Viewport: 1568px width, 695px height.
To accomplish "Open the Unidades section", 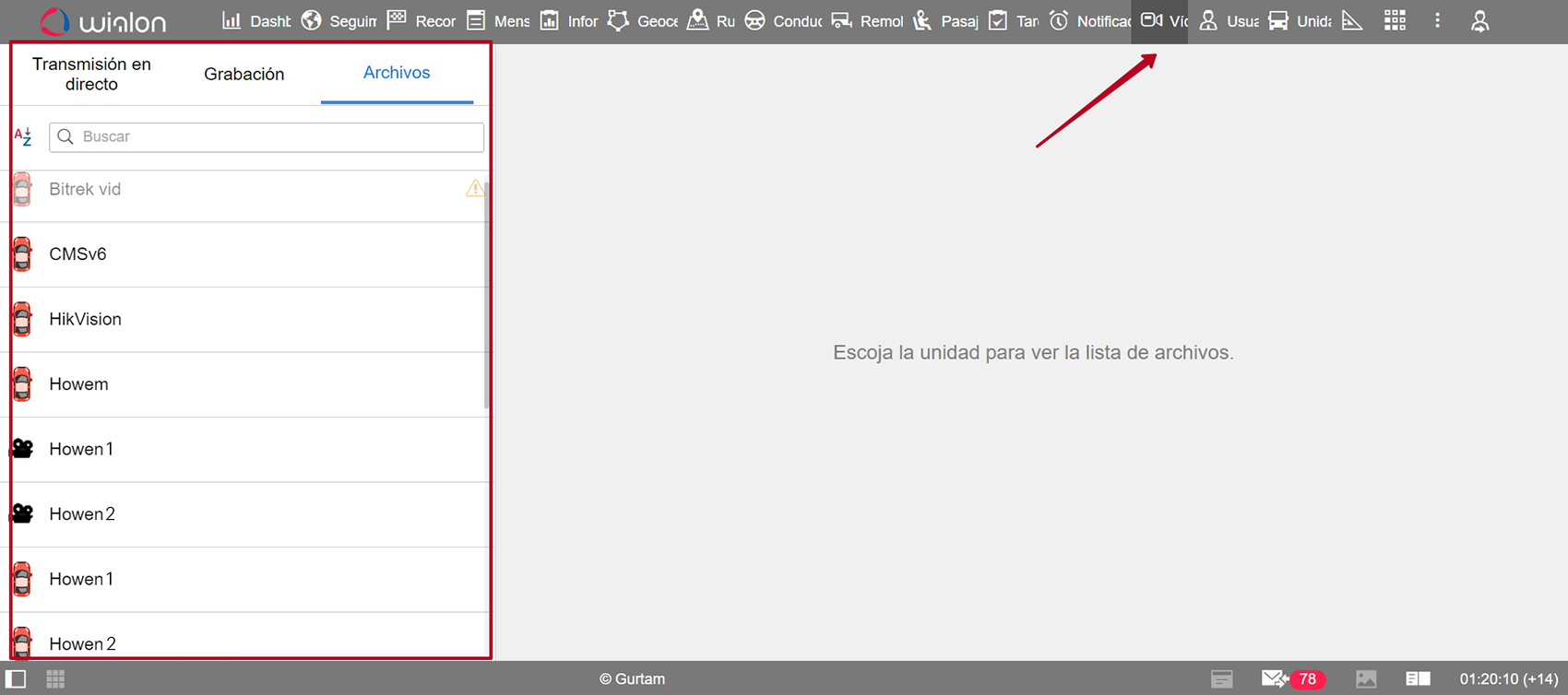I will click(x=1300, y=21).
